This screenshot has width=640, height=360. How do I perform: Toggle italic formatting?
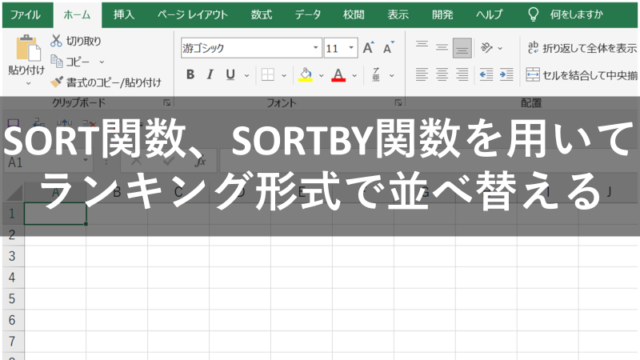(x=210, y=75)
